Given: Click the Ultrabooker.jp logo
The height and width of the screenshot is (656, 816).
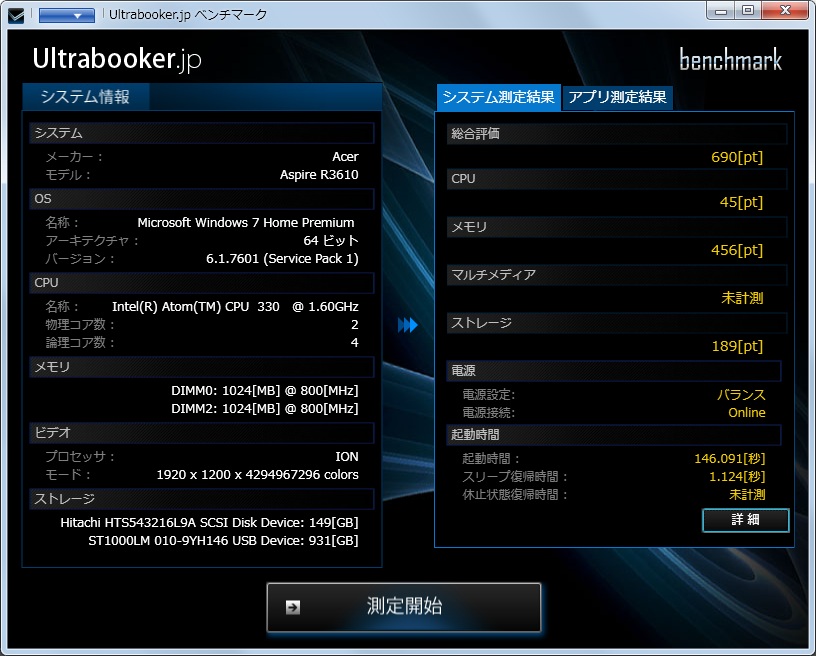Looking at the screenshot, I should (117, 59).
